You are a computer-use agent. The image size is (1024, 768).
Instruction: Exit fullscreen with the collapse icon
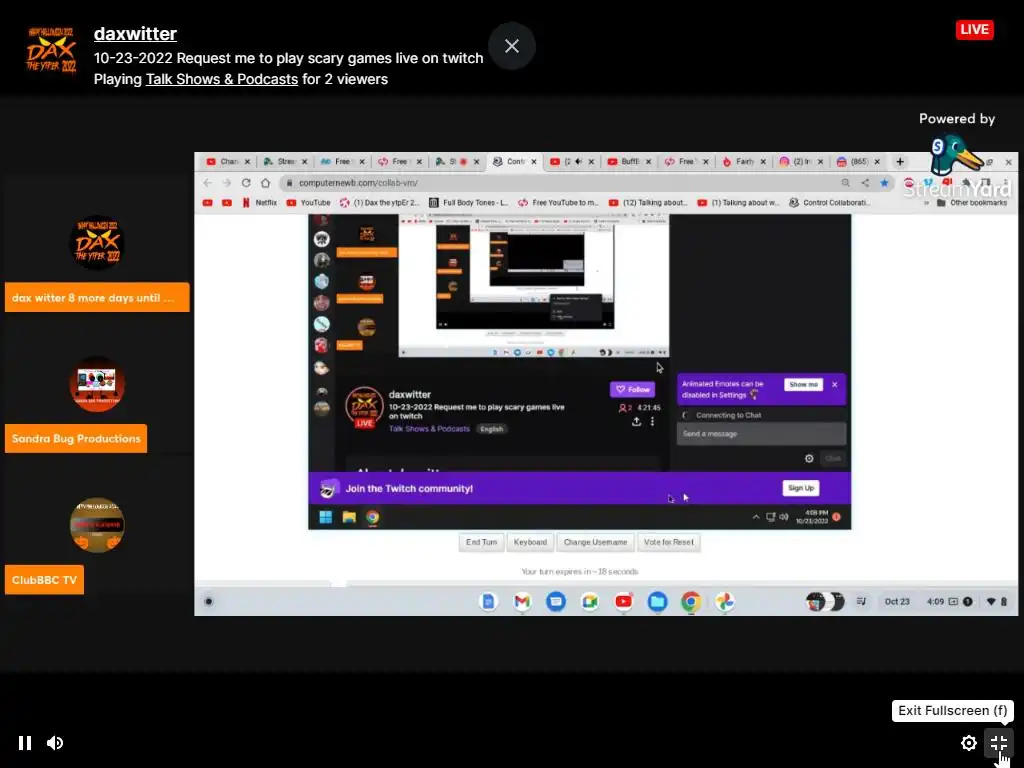pos(999,743)
